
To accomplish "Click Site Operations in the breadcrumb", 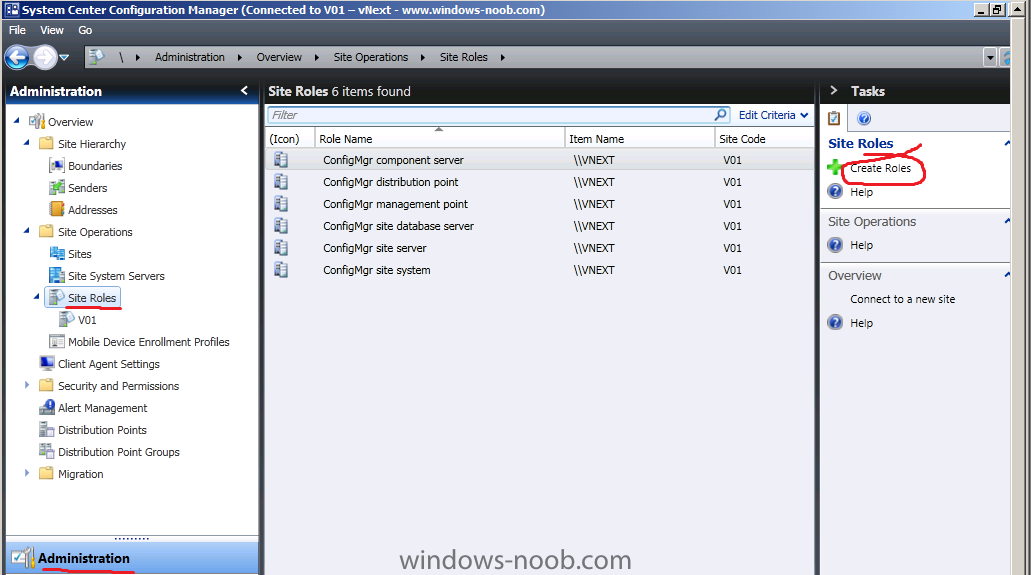I will pyautogui.click(x=370, y=57).
